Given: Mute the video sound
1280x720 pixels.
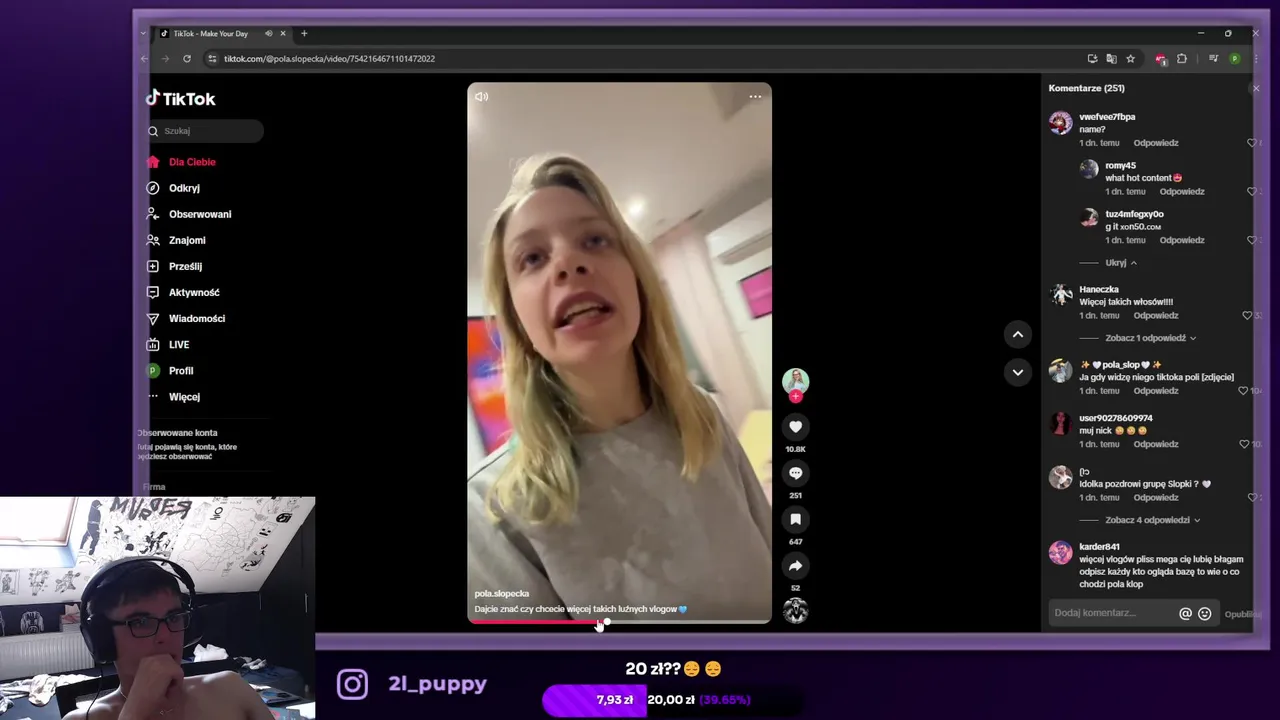Looking at the screenshot, I should coord(482,97).
